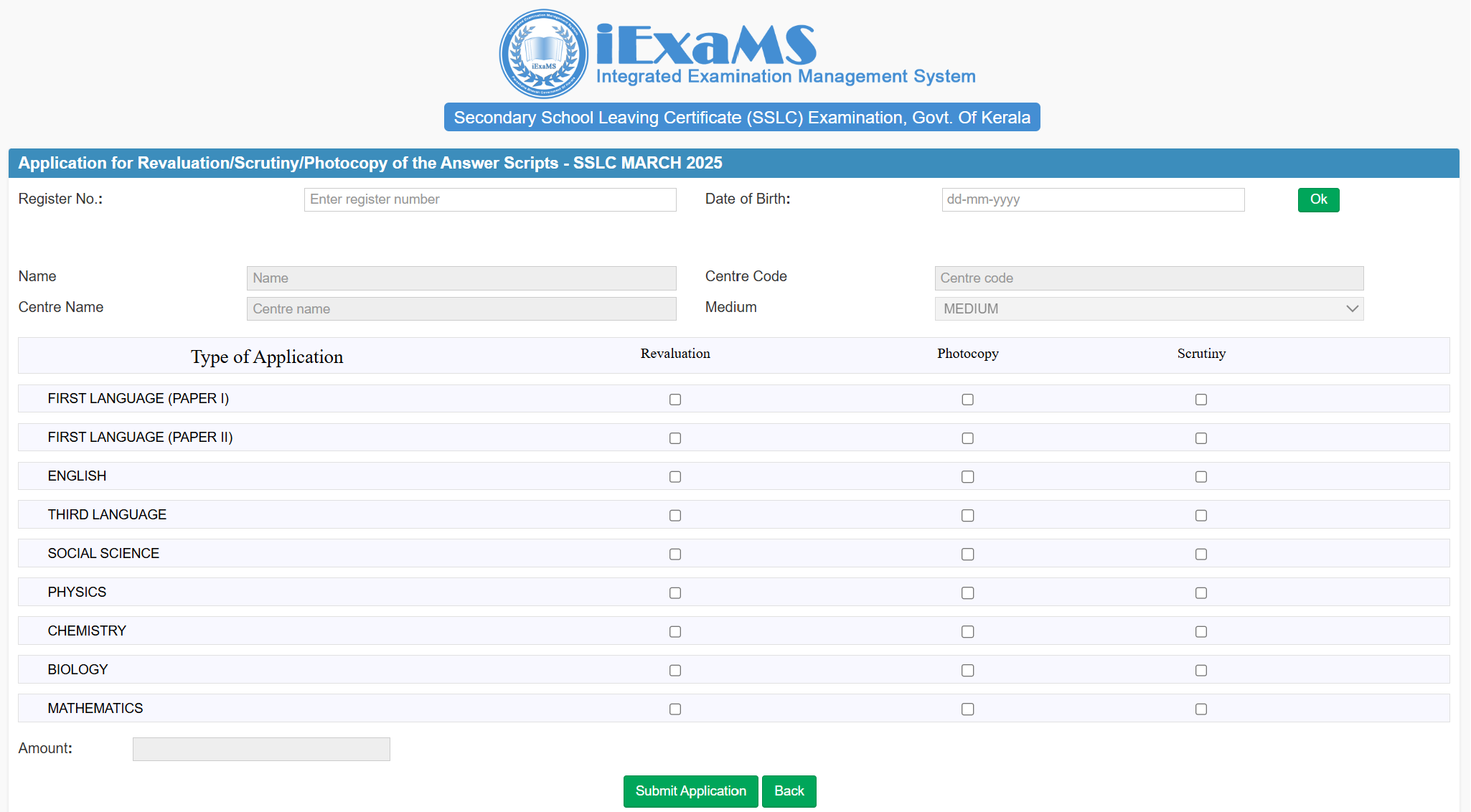Enable Scrutiny for Social Science
The width and height of the screenshot is (1471, 812).
coord(1201,554)
